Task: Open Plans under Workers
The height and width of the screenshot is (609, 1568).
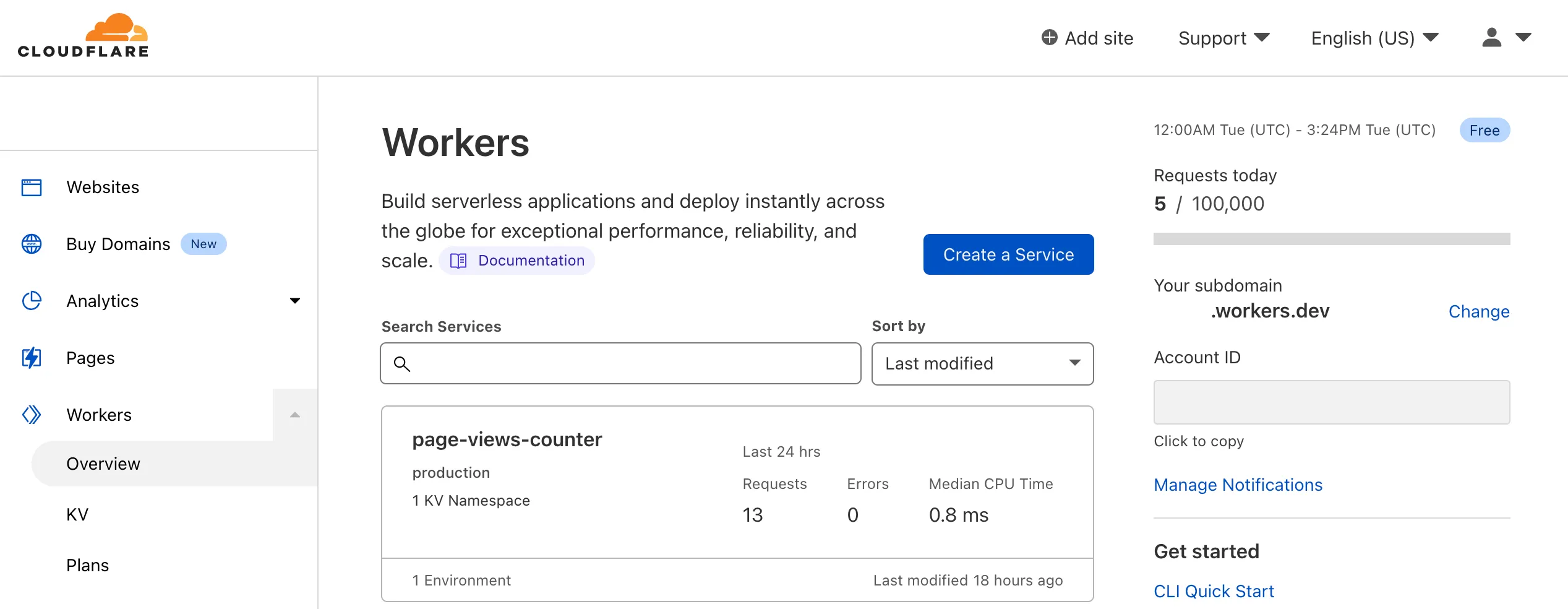Action: (87, 565)
